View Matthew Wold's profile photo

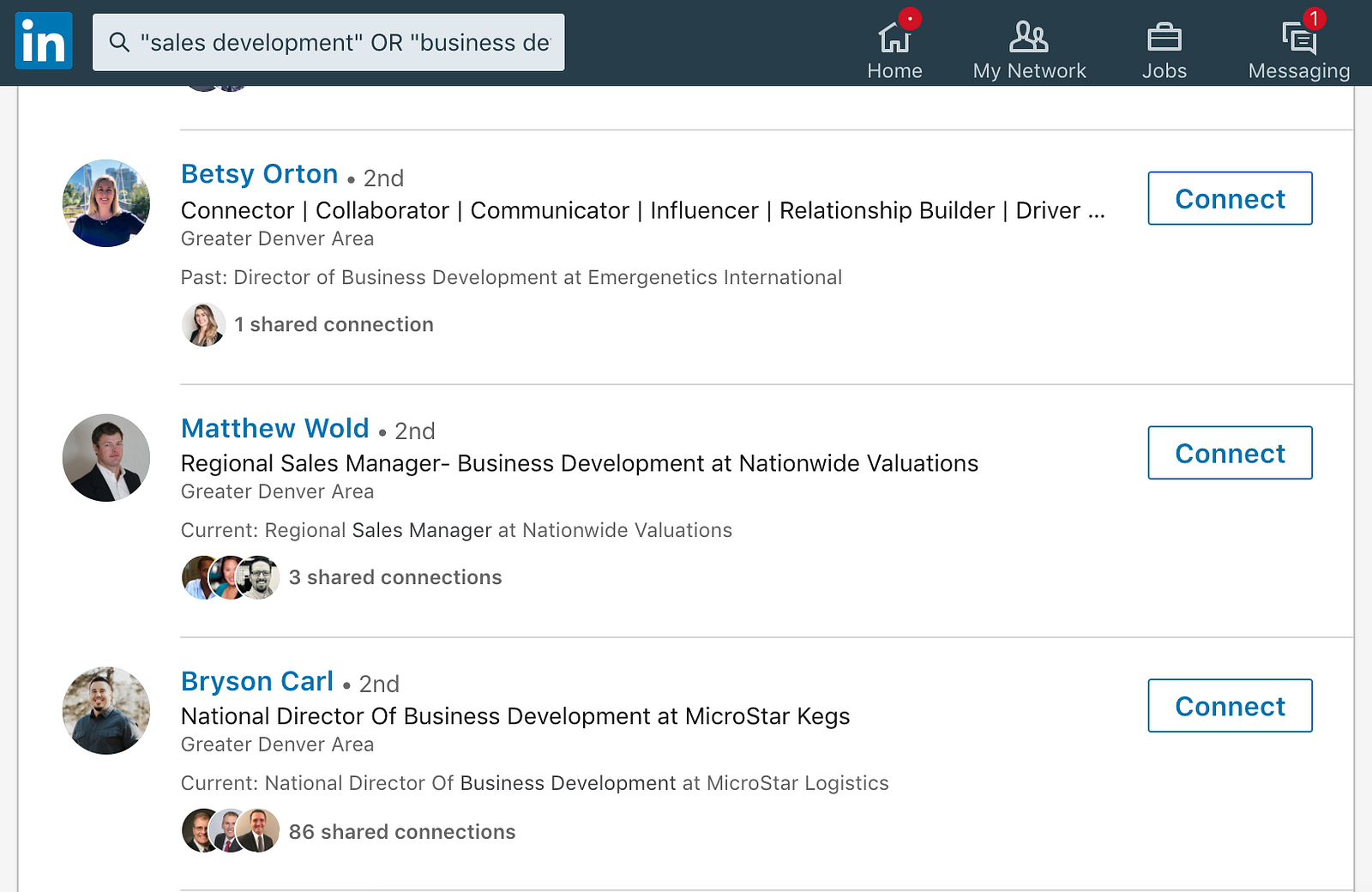coord(106,458)
